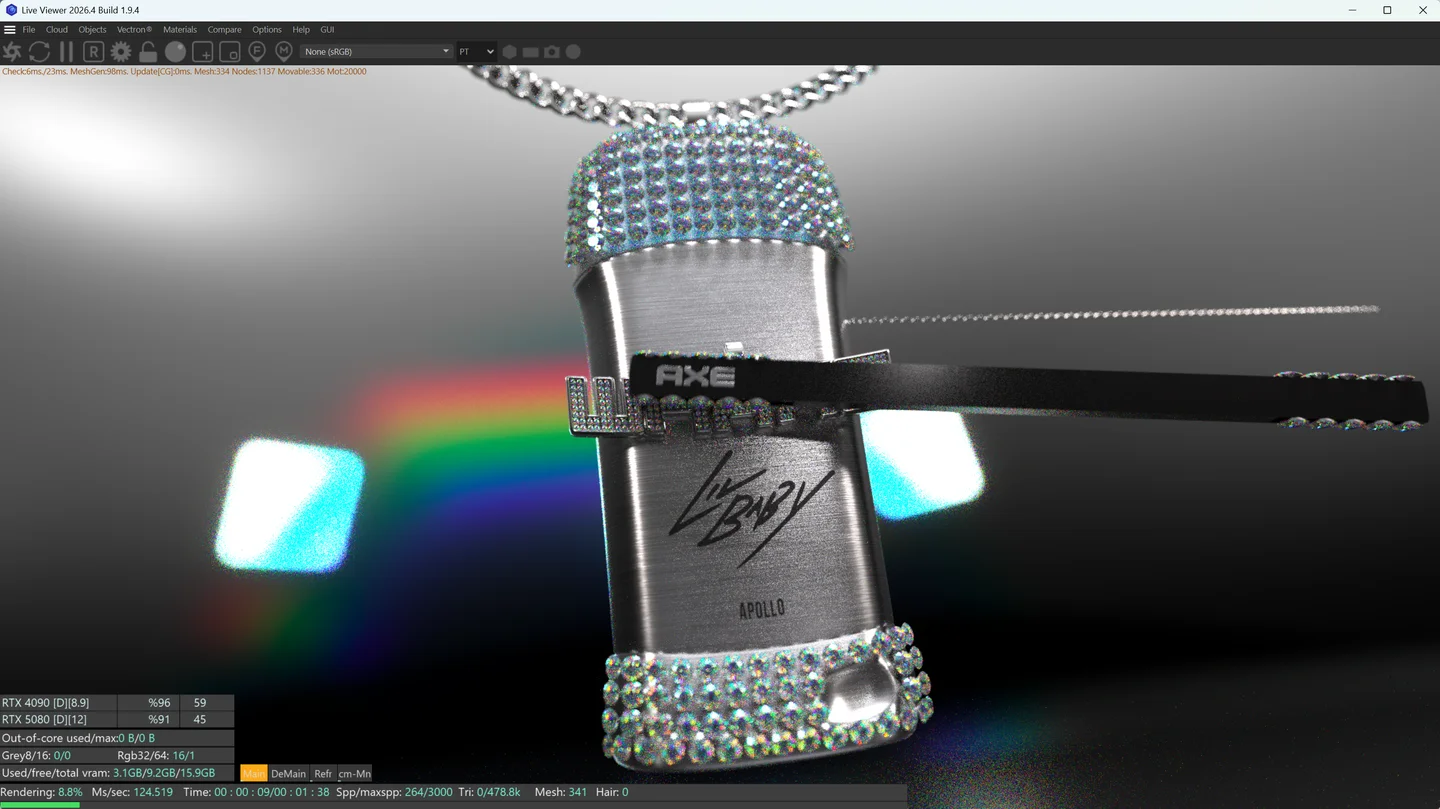The image size is (1440, 809).
Task: Click the Live Viewer app icon in title bar
Action: tap(11, 10)
